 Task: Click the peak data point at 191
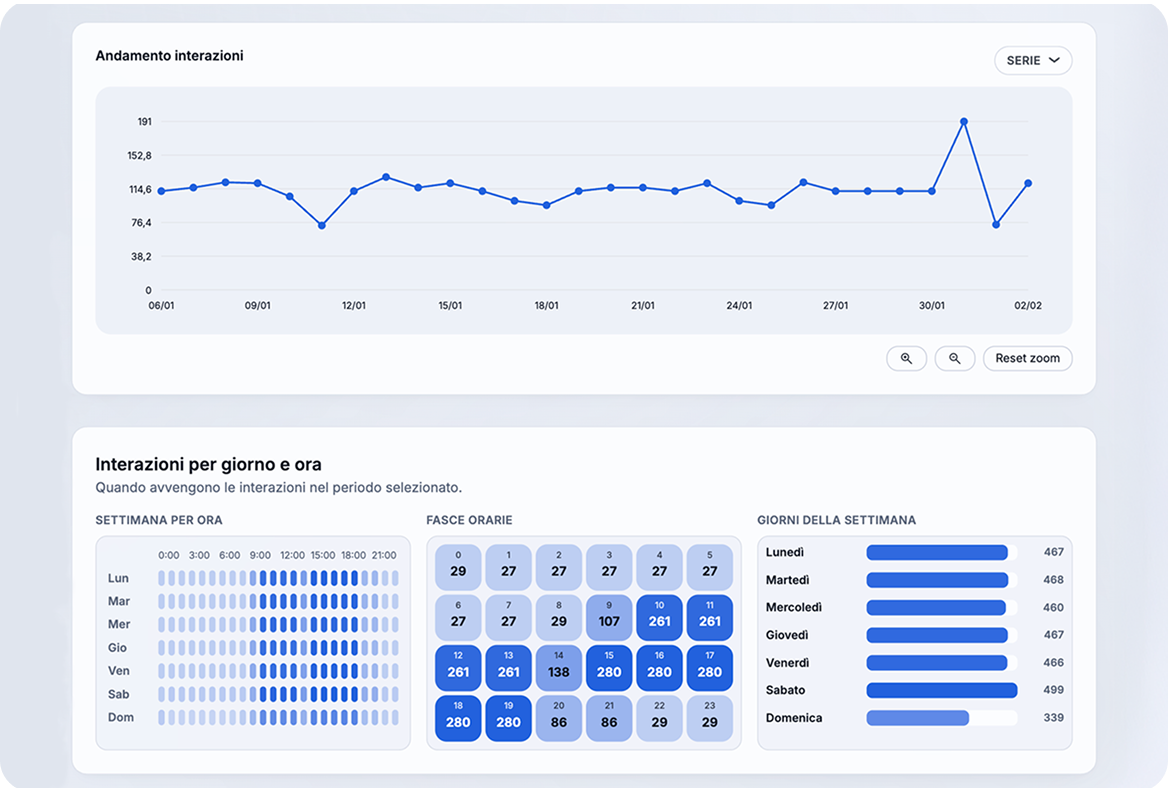coord(964,122)
